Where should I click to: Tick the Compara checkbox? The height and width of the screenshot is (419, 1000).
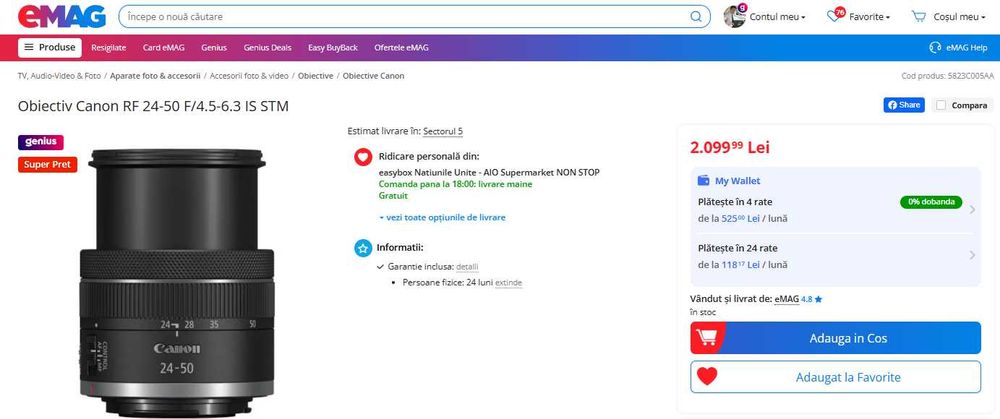click(940, 106)
